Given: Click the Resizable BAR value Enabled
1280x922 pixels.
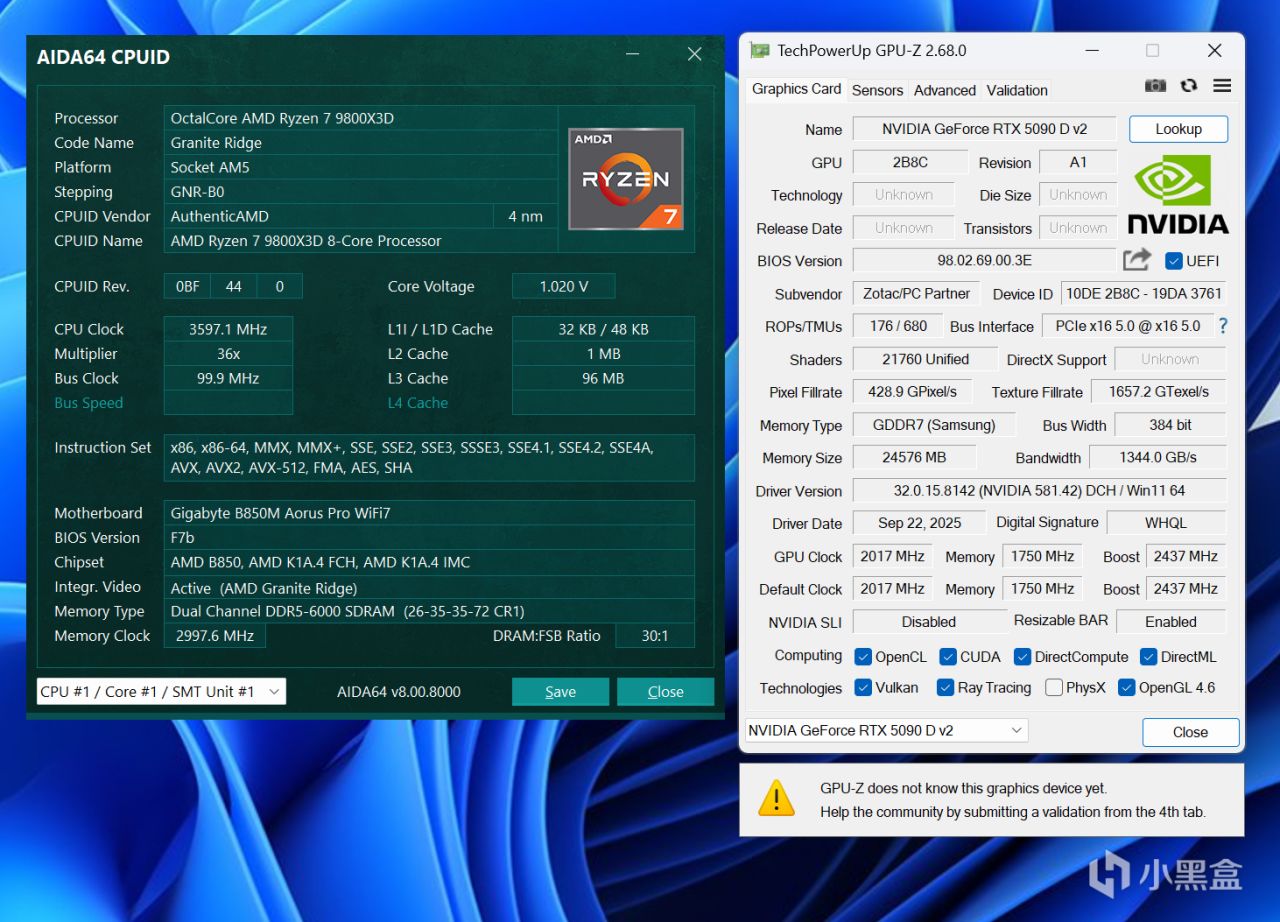Looking at the screenshot, I should 1171,622.
